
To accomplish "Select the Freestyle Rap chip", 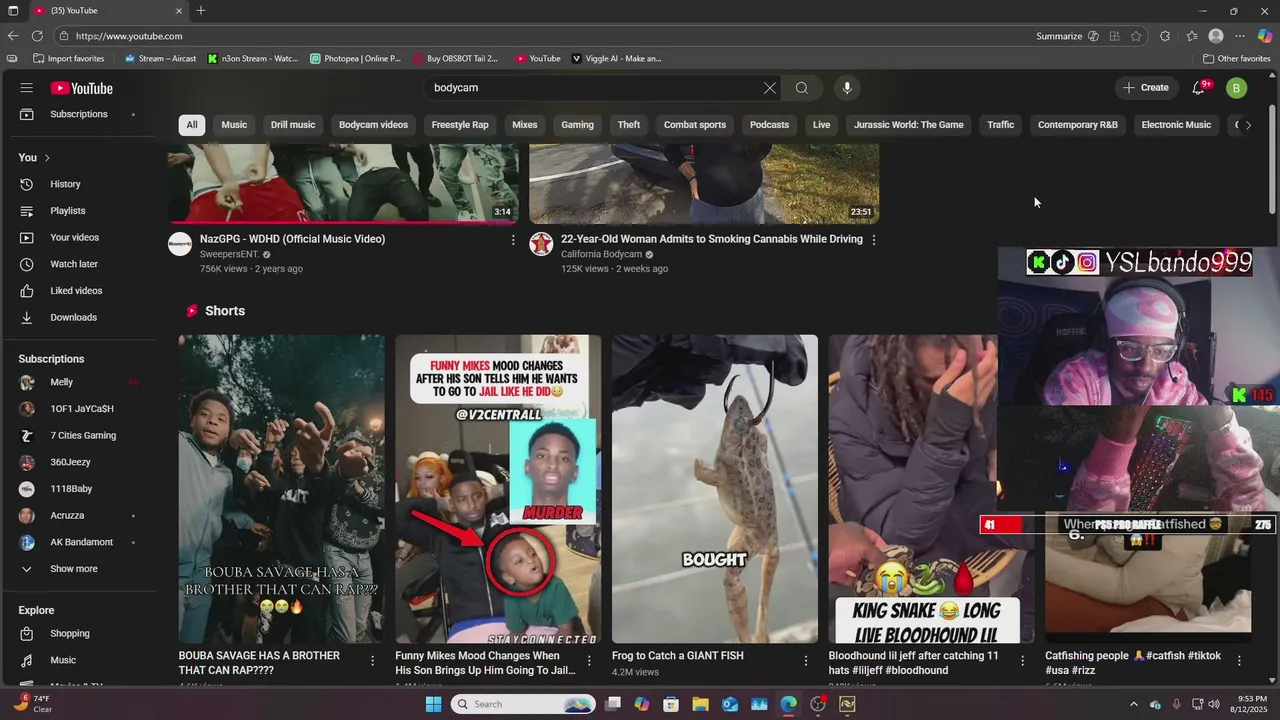I will pos(460,125).
